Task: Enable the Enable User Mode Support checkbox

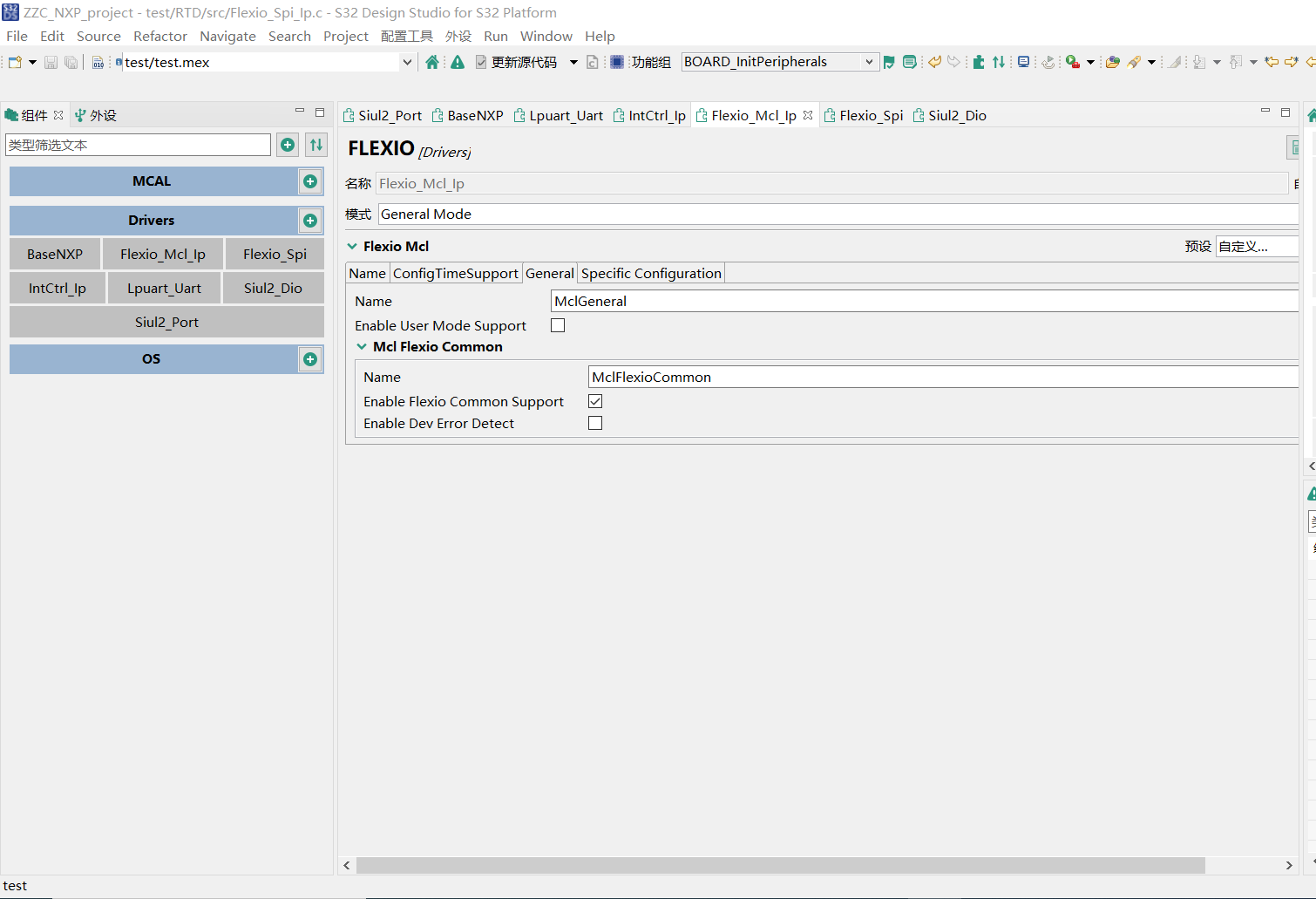Action: click(x=557, y=324)
